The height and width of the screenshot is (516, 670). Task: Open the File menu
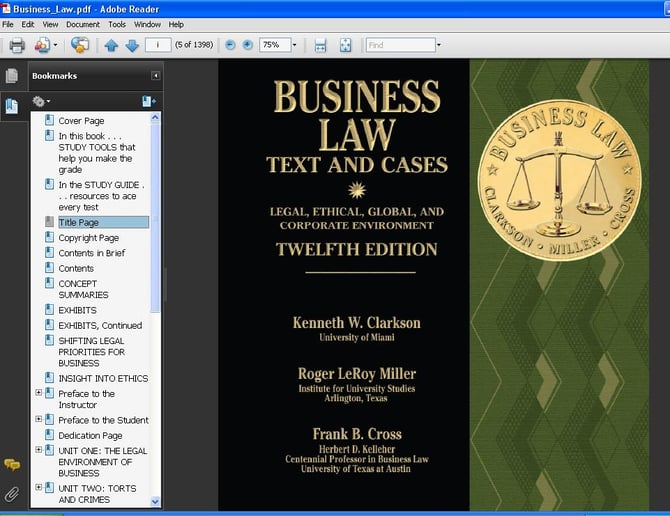(x=8, y=24)
